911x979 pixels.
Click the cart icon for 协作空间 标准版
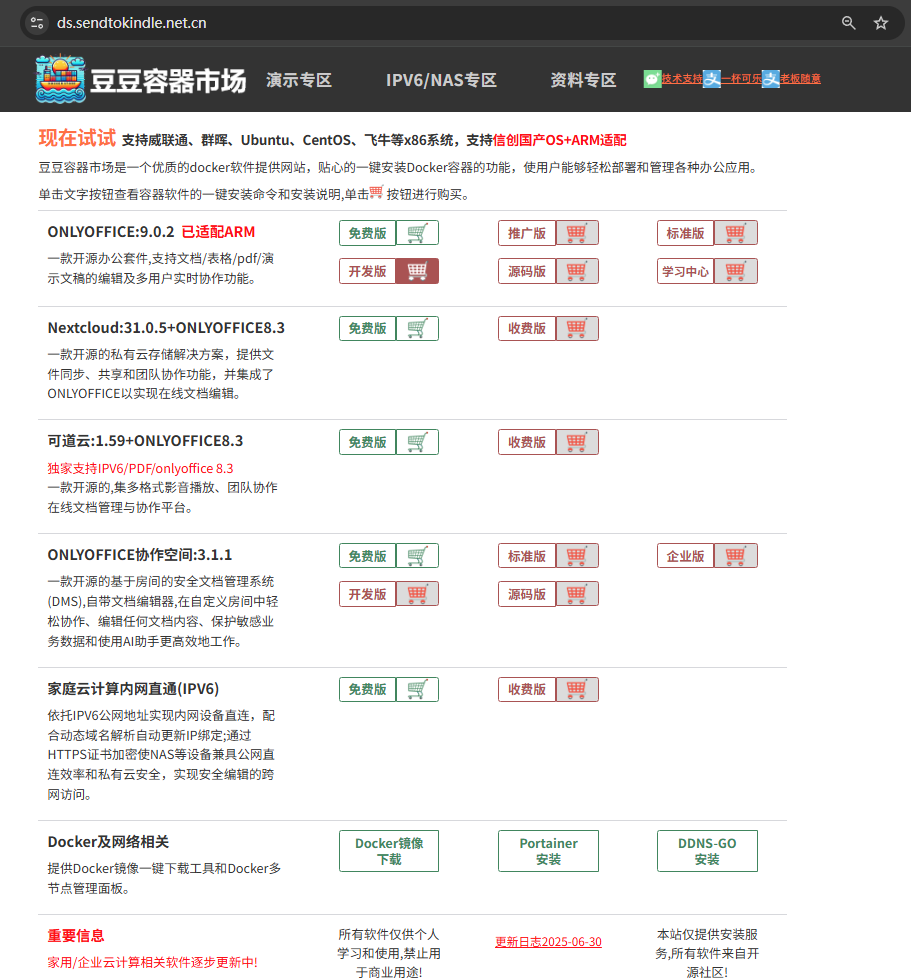click(x=576, y=556)
